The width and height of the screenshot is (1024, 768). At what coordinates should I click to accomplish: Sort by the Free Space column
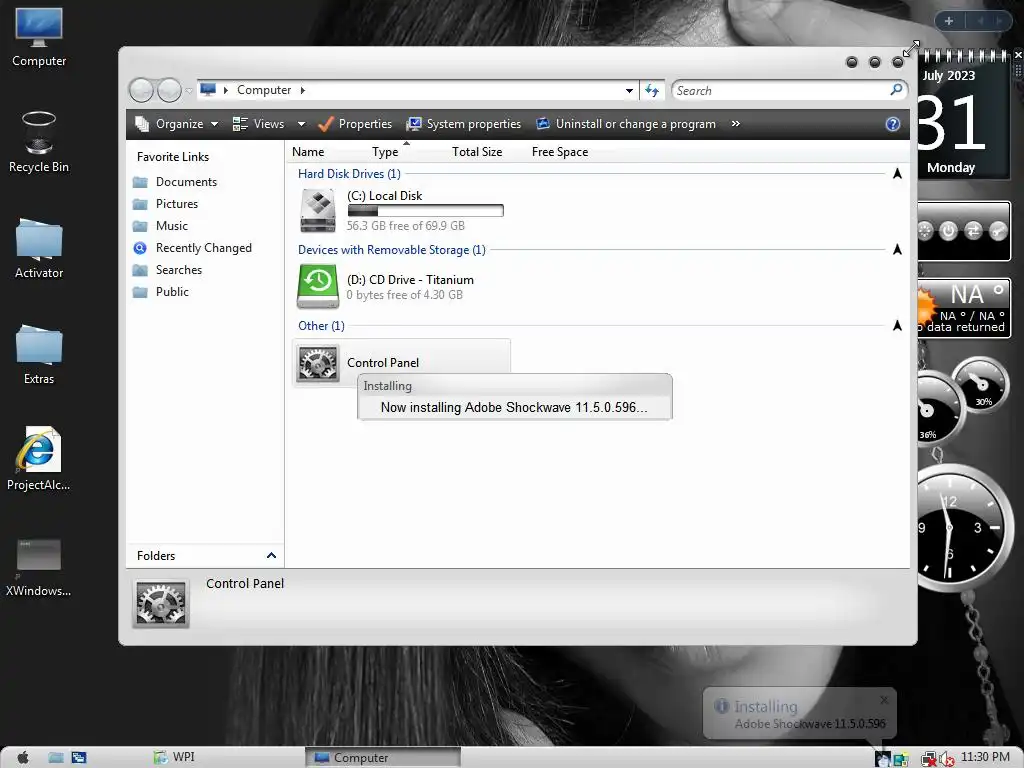point(560,152)
